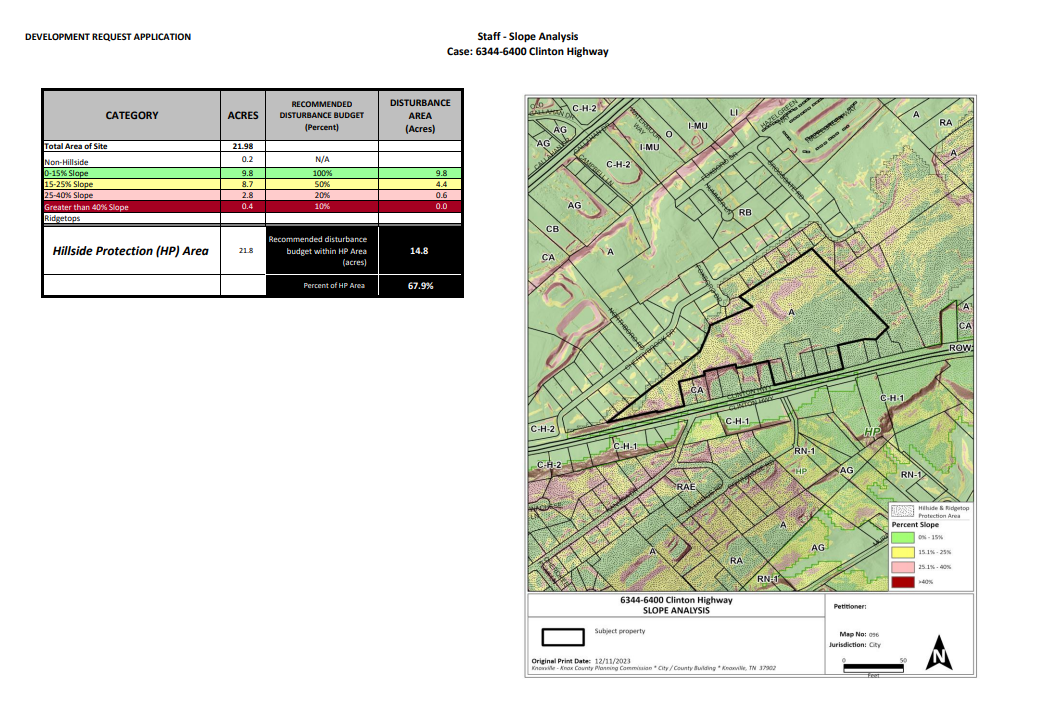Click the green italic HP label on map
The height and width of the screenshot is (701, 1051).
click(871, 432)
